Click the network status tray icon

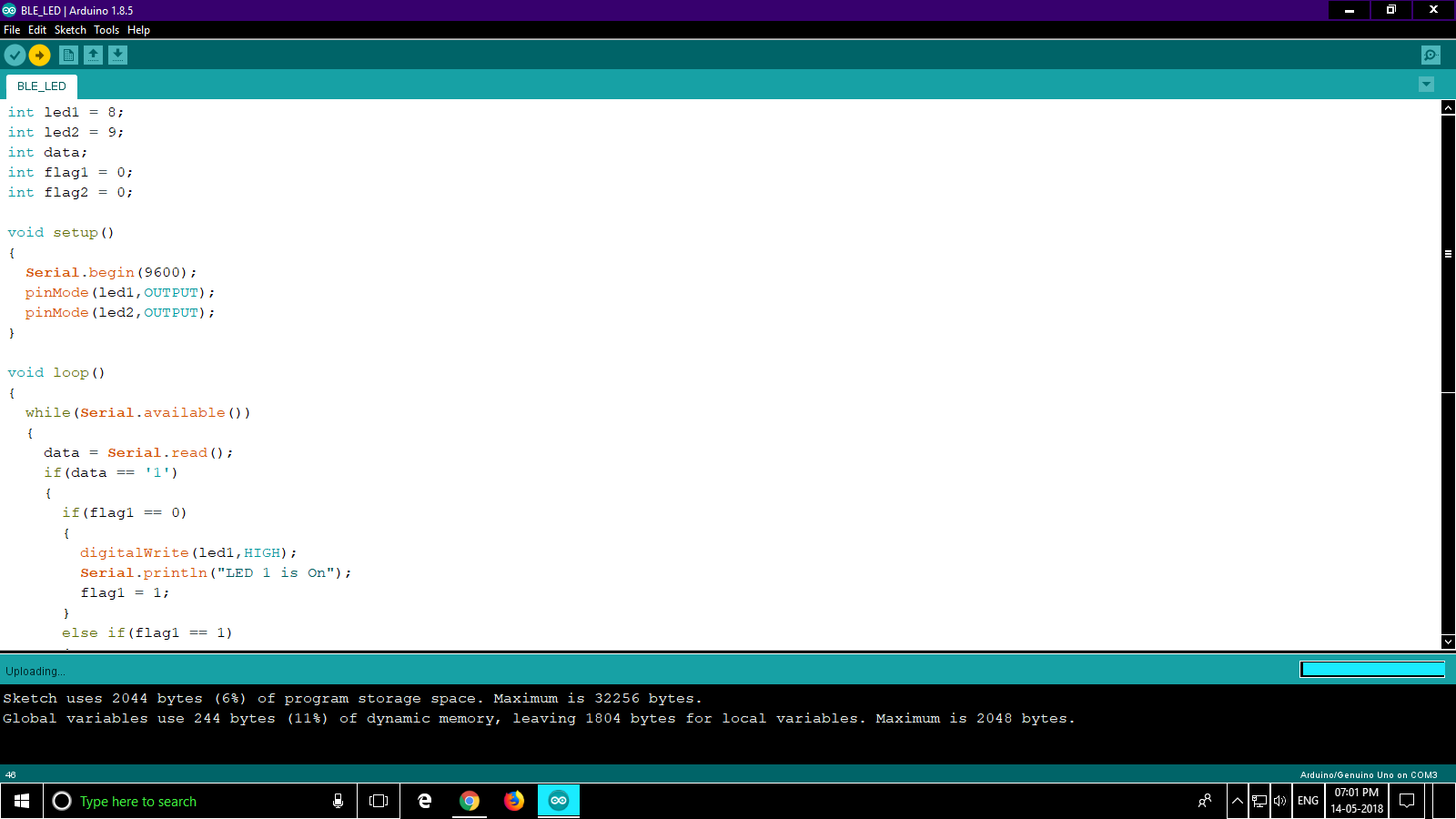point(1259,801)
